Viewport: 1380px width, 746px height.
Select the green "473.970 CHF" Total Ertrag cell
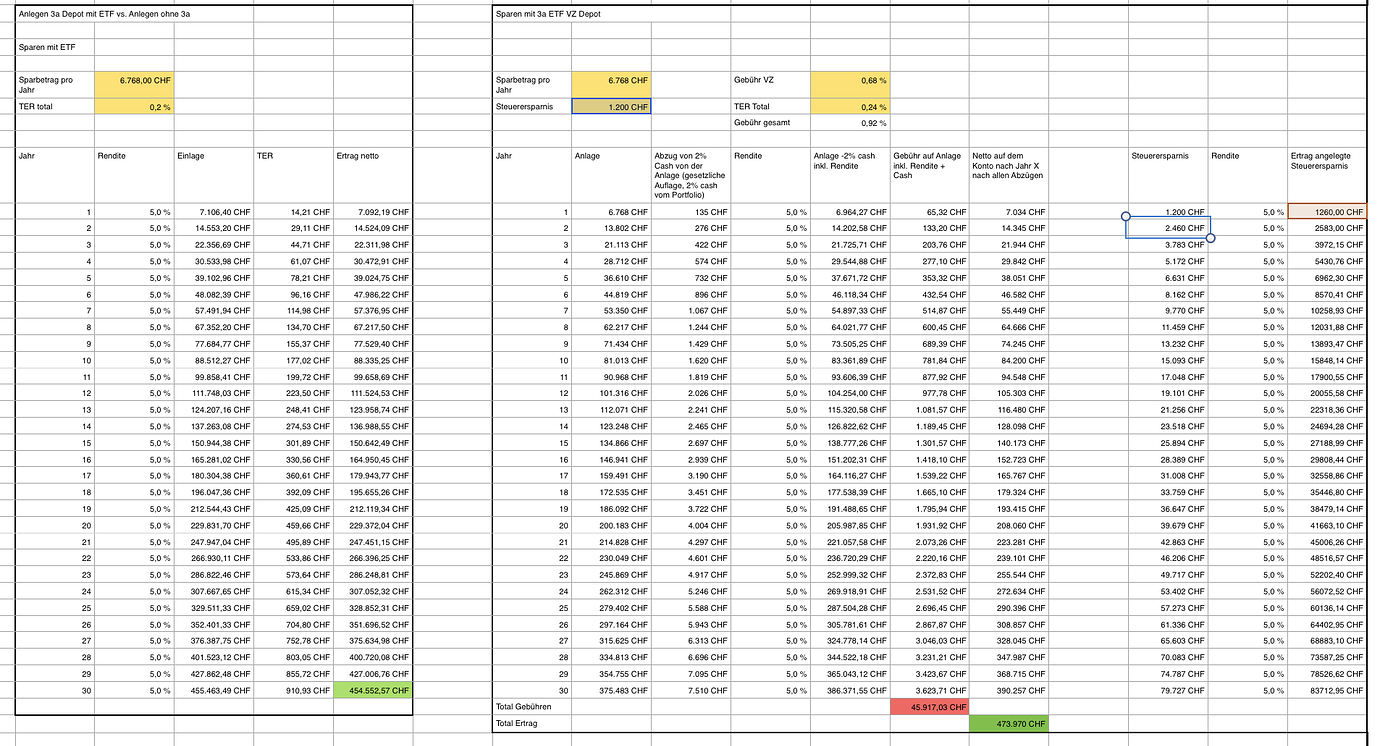click(1009, 724)
